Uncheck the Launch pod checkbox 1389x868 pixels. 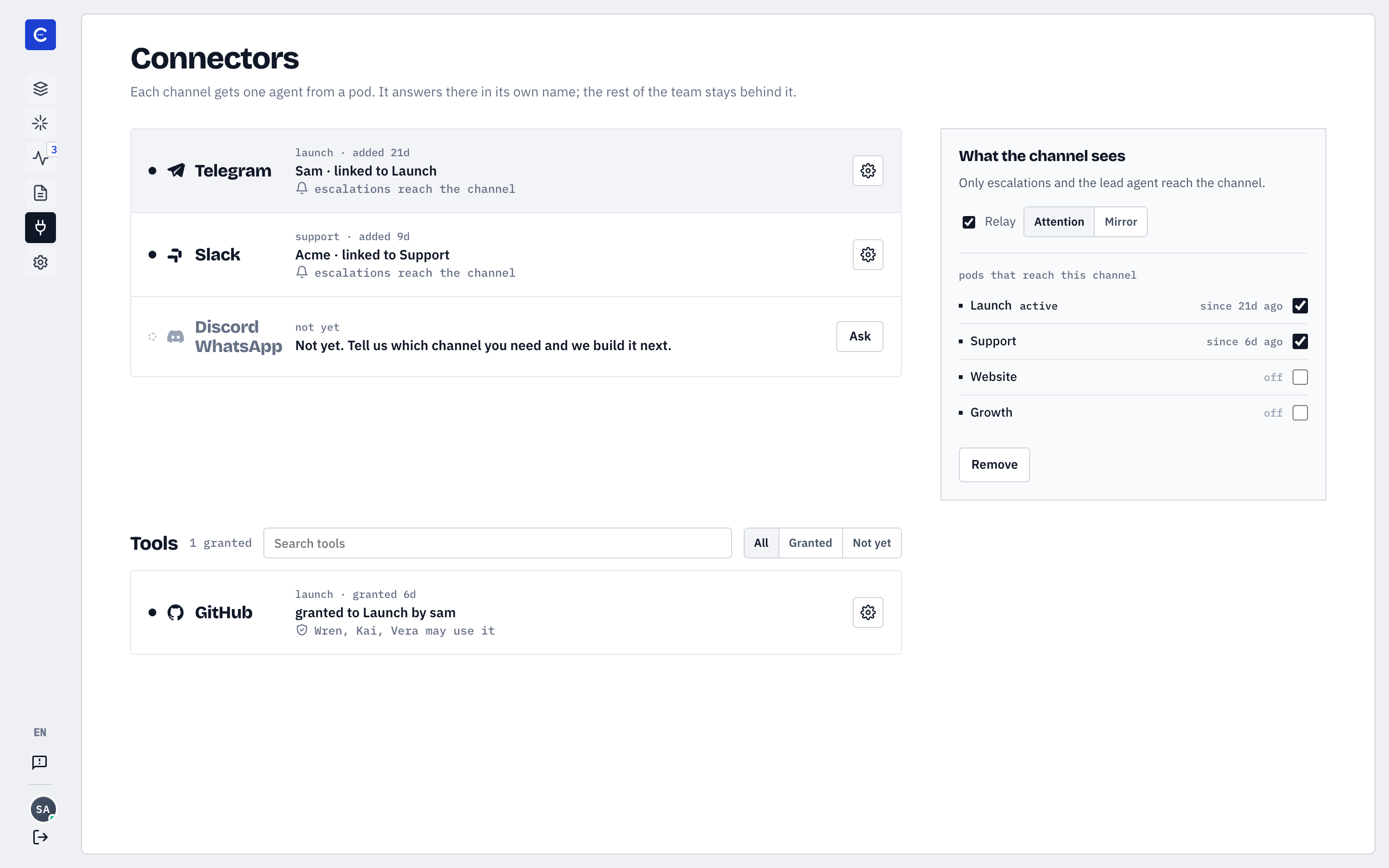click(1300, 305)
